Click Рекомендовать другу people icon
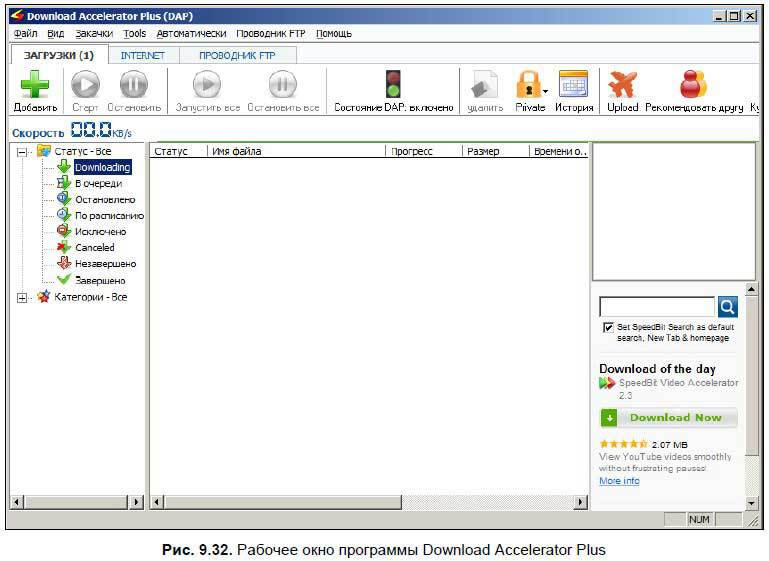Viewport: 769px width, 561px height. [693, 86]
